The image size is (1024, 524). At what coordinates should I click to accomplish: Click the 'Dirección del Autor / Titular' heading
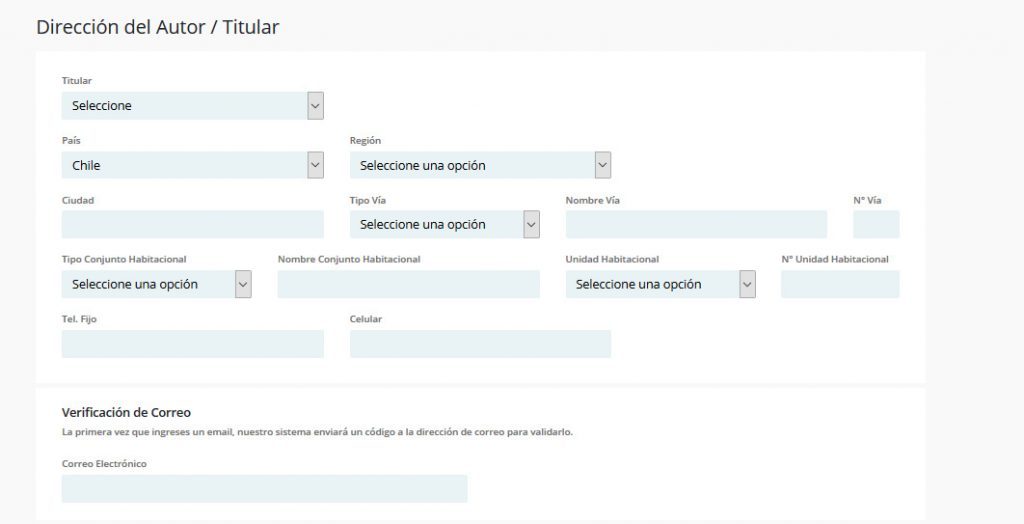(157, 27)
